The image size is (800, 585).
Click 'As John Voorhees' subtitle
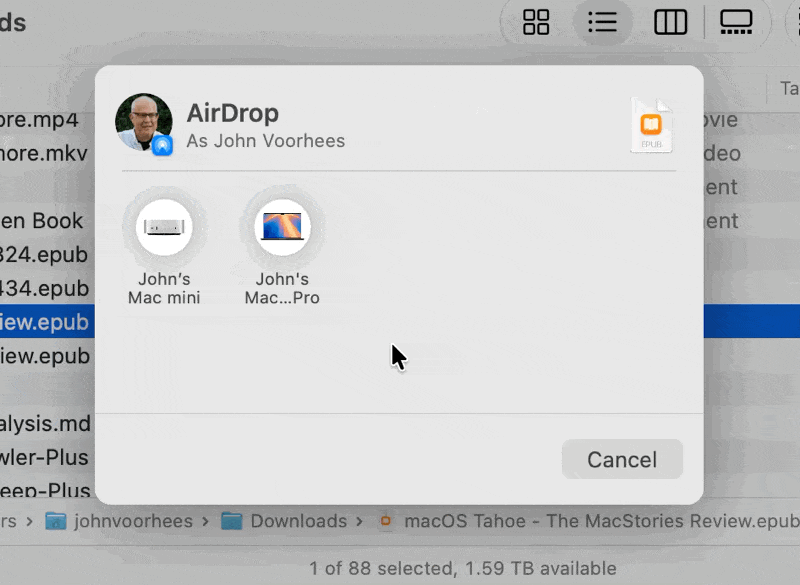pos(266,141)
